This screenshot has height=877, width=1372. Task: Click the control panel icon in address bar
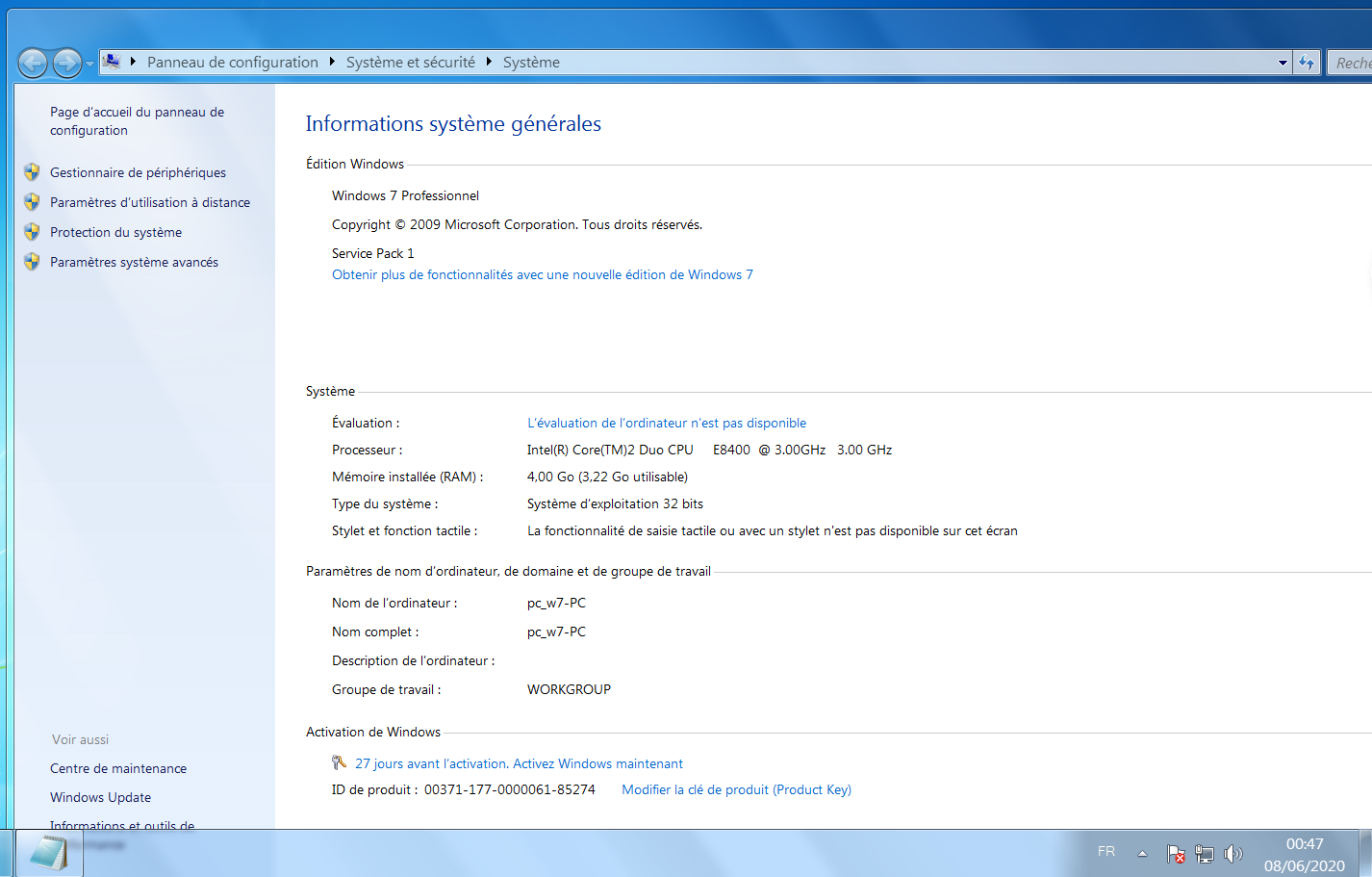click(112, 62)
